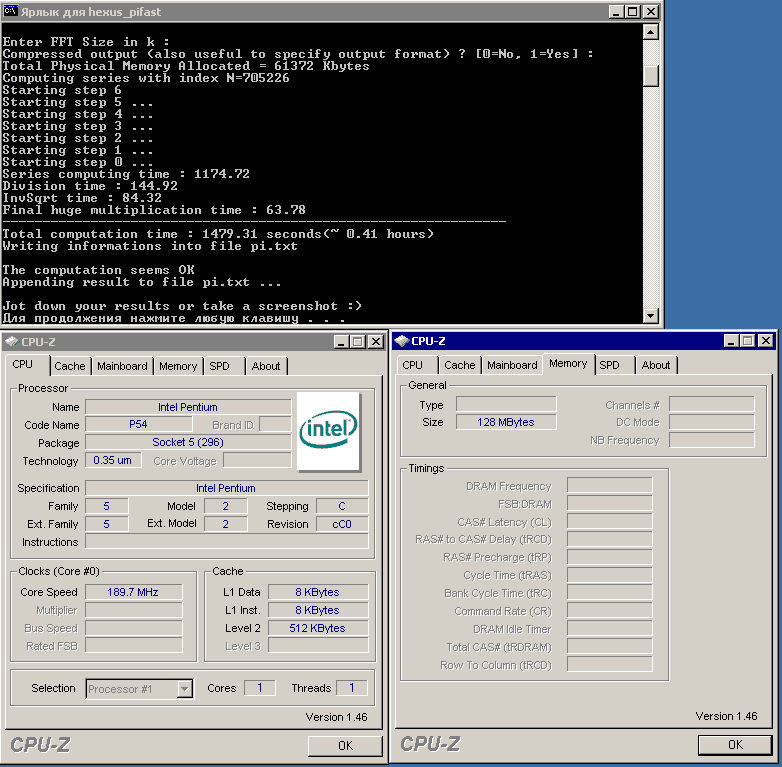The width and height of the screenshot is (782, 767).
Task: Minimize the left CPU-Z window
Action: (x=342, y=342)
